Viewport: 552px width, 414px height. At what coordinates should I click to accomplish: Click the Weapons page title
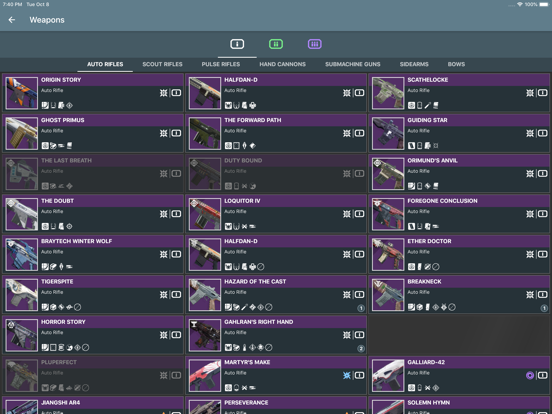[47, 20]
